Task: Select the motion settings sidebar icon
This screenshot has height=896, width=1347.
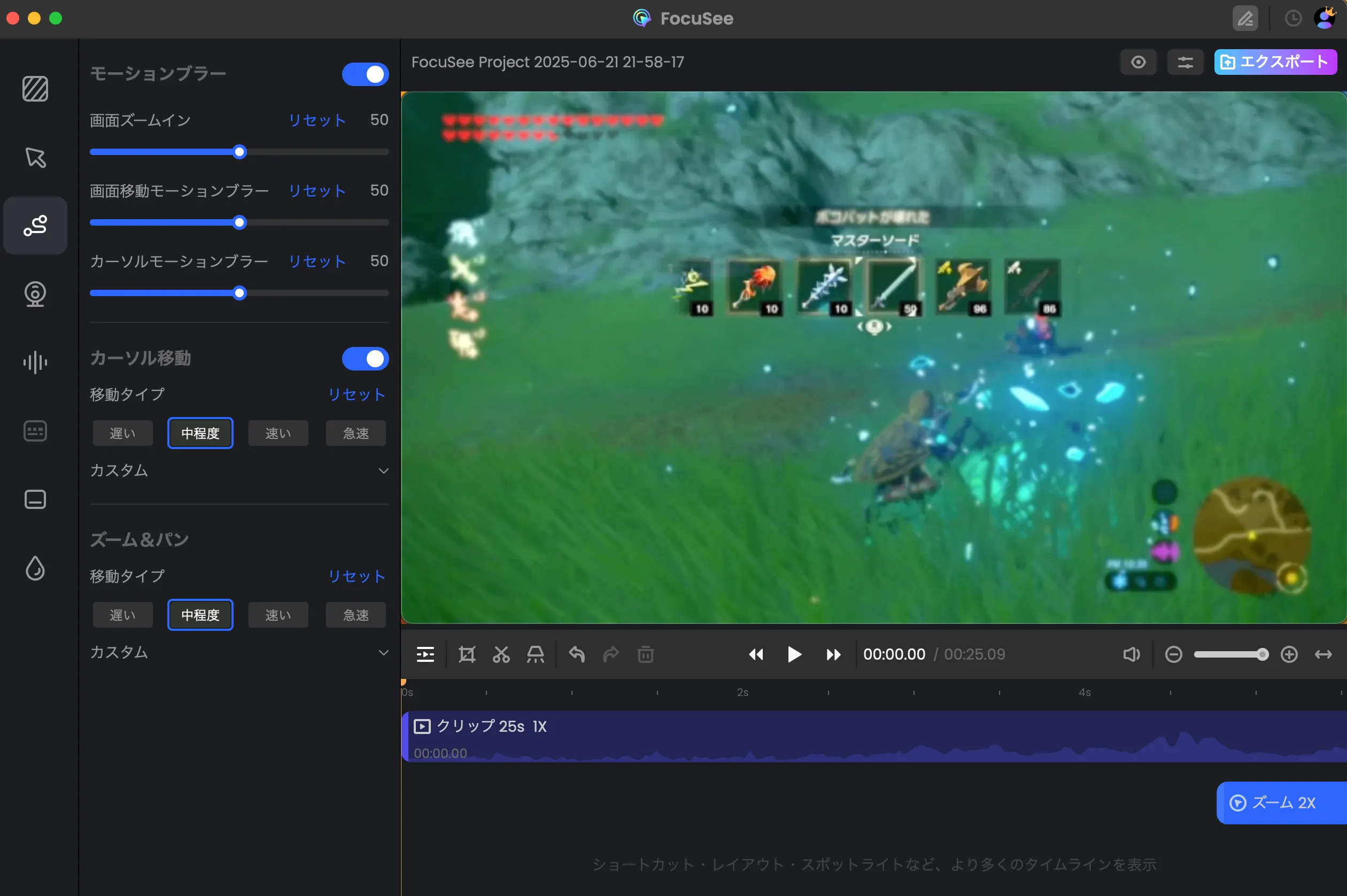Action: point(35,226)
